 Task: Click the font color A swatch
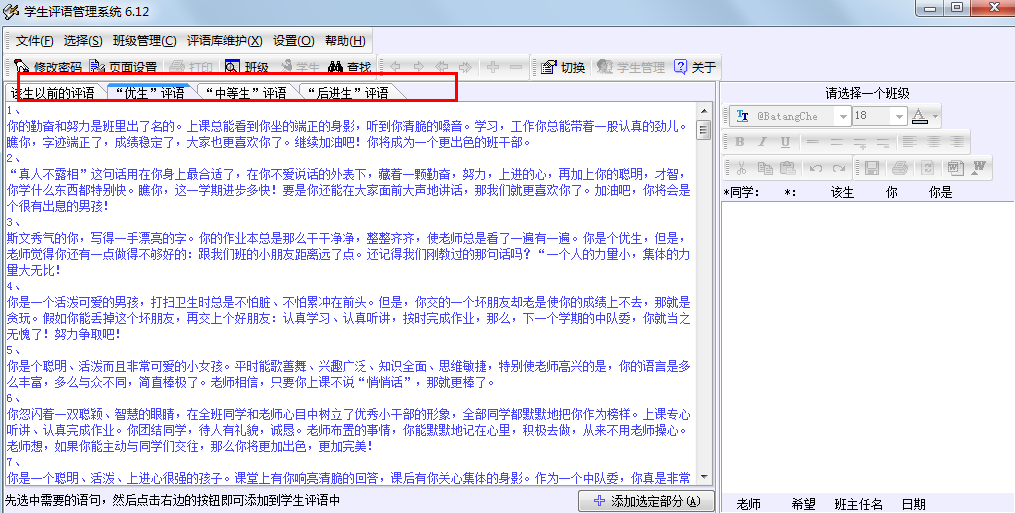coord(919,116)
